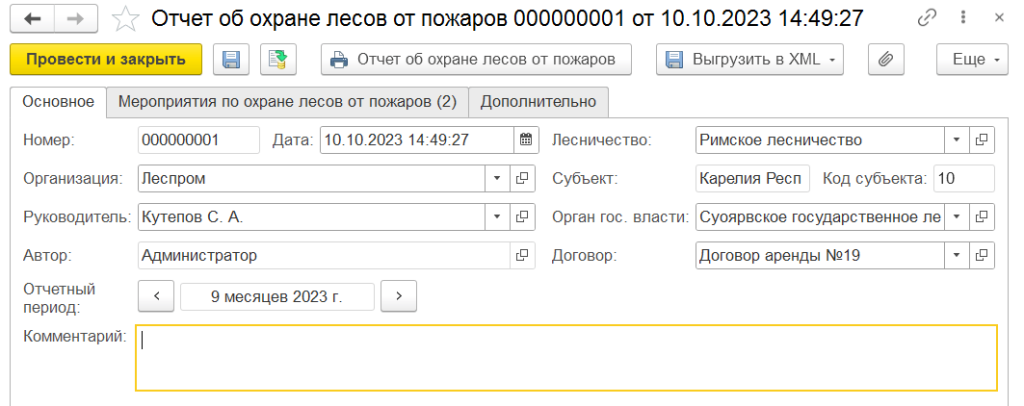This screenshot has height=406, width=1024.
Task: Click Договор аренды №19 field text
Action: coord(780,255)
